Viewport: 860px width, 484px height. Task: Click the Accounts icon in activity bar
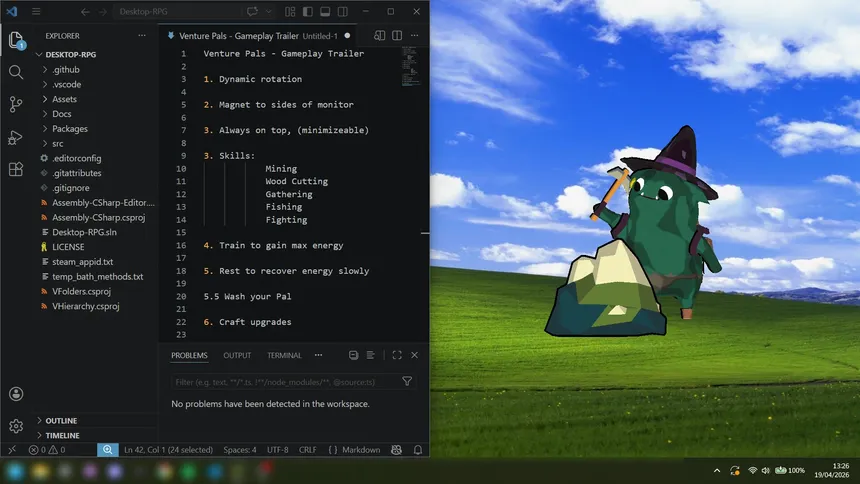pyautogui.click(x=16, y=394)
